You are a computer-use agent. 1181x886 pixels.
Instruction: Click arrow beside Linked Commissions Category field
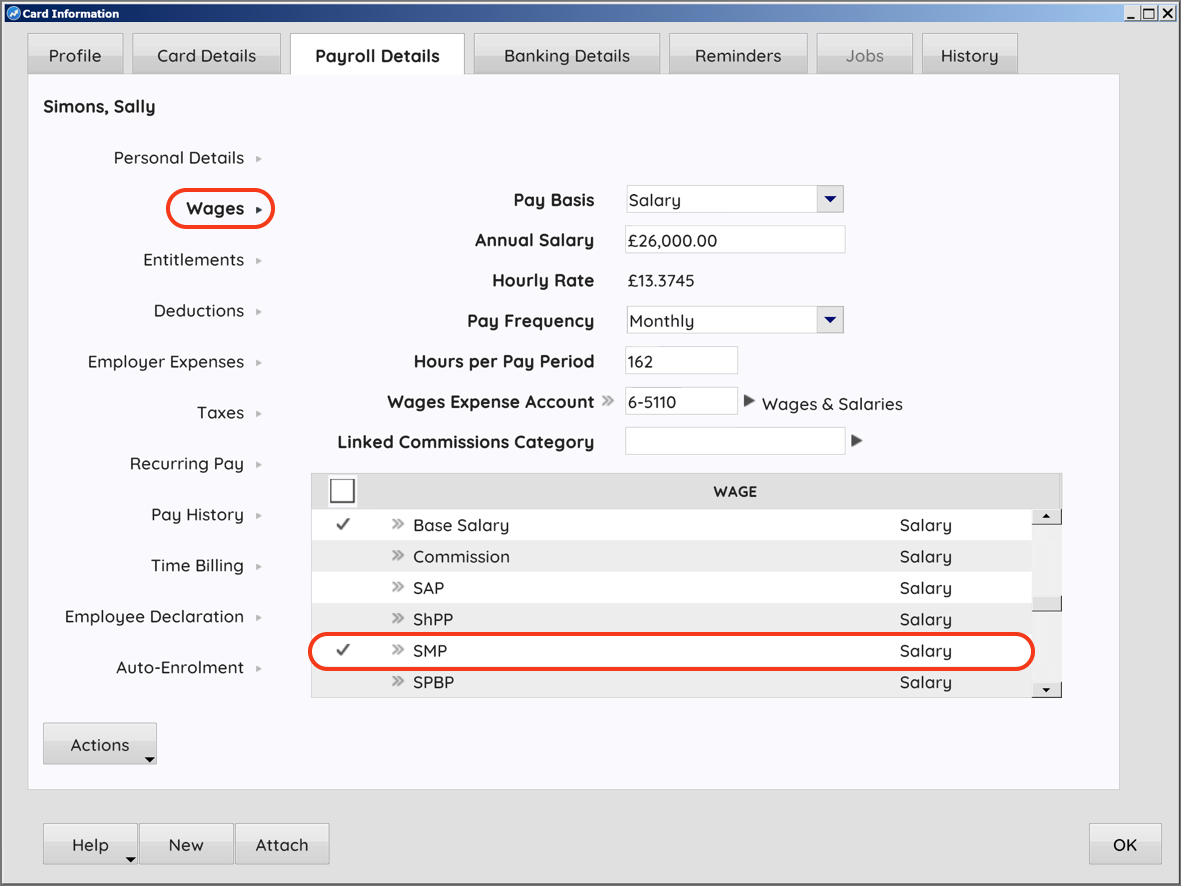tap(856, 441)
